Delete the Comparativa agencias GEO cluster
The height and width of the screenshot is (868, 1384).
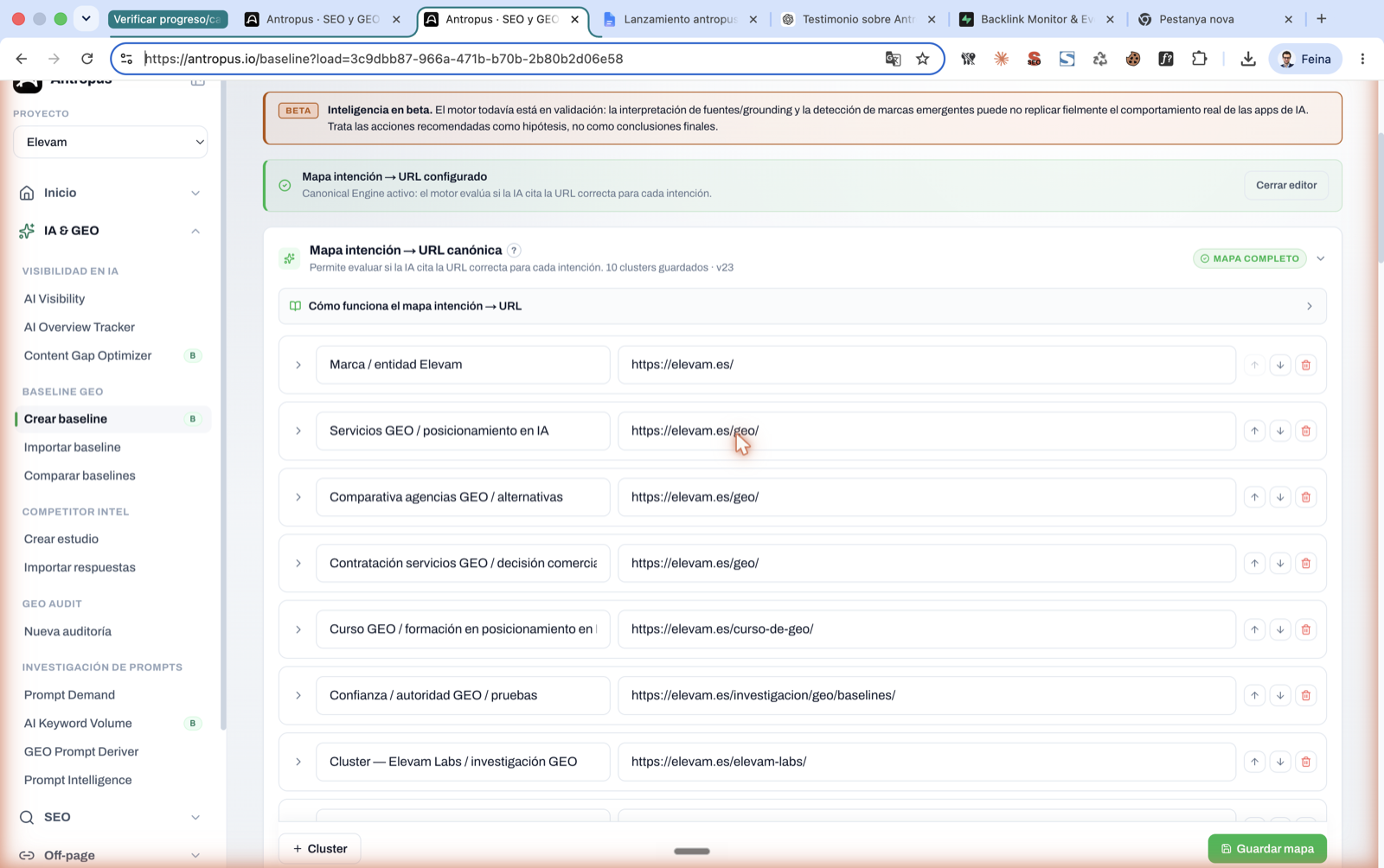point(1306,497)
